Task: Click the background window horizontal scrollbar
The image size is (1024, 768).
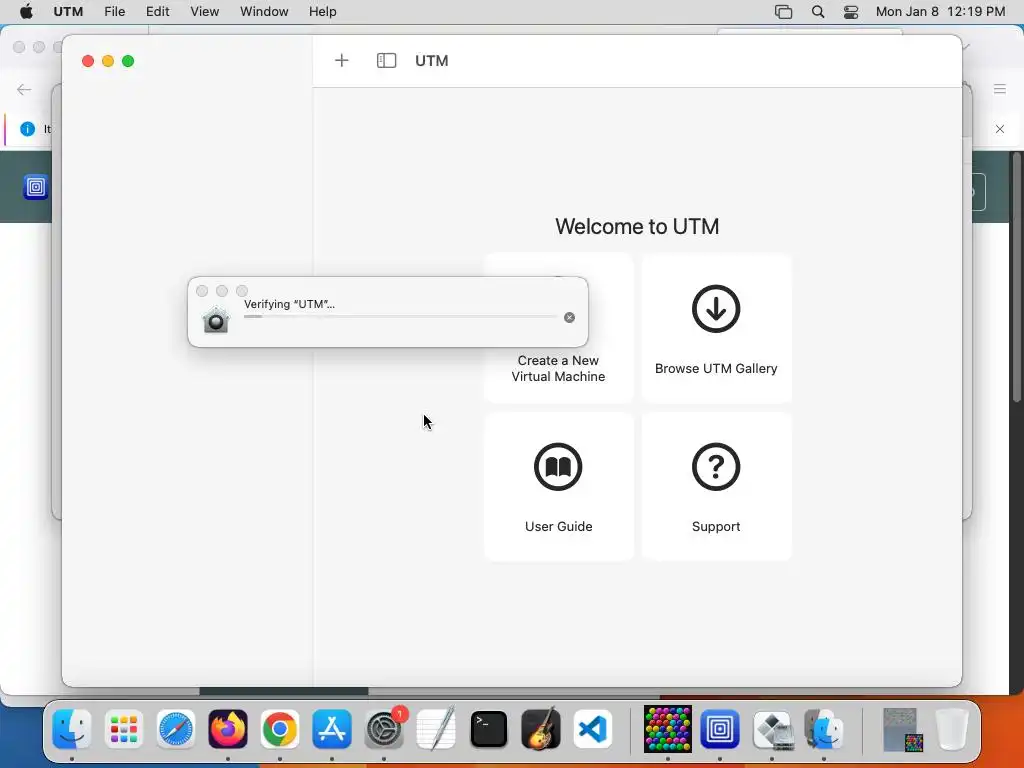Action: 283,691
